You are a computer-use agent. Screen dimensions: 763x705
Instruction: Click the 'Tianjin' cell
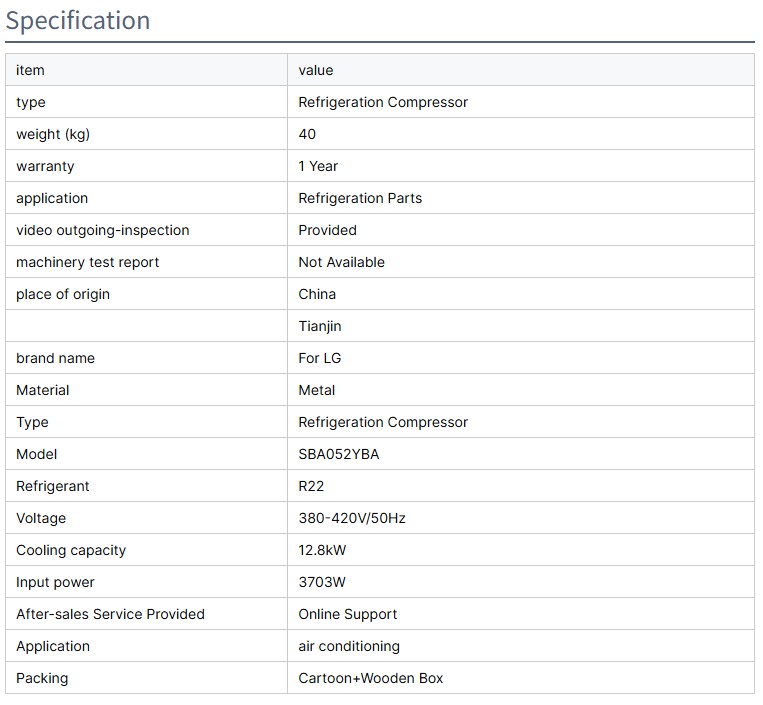(x=320, y=326)
